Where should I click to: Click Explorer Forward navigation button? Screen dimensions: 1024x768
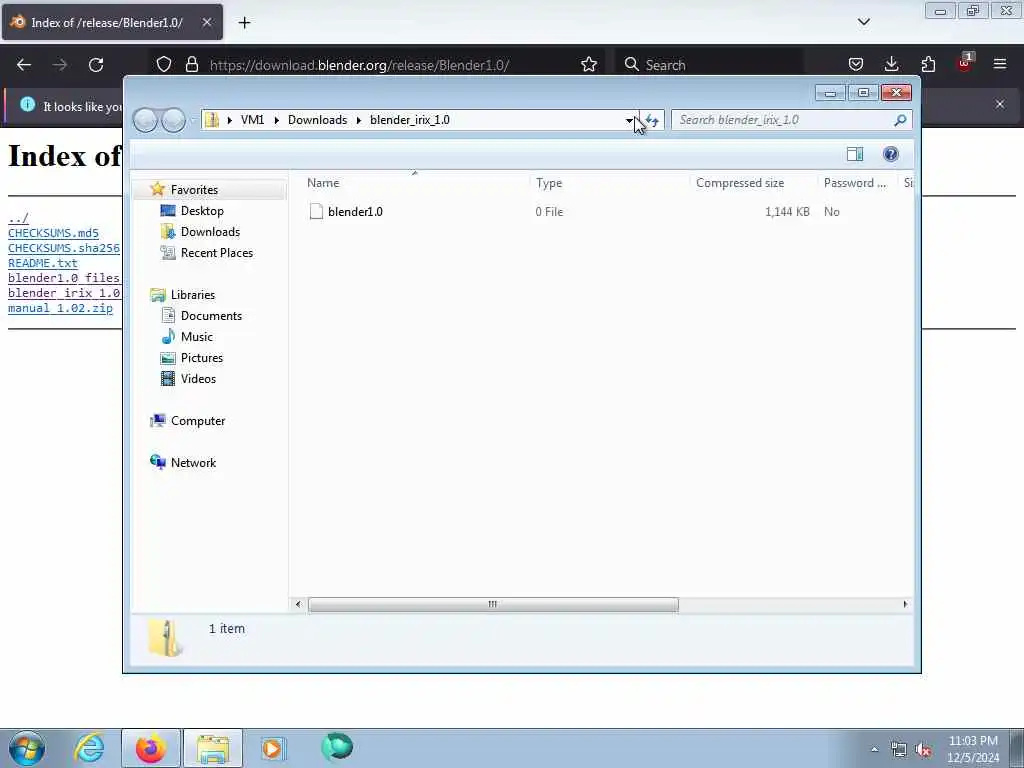coord(173,120)
